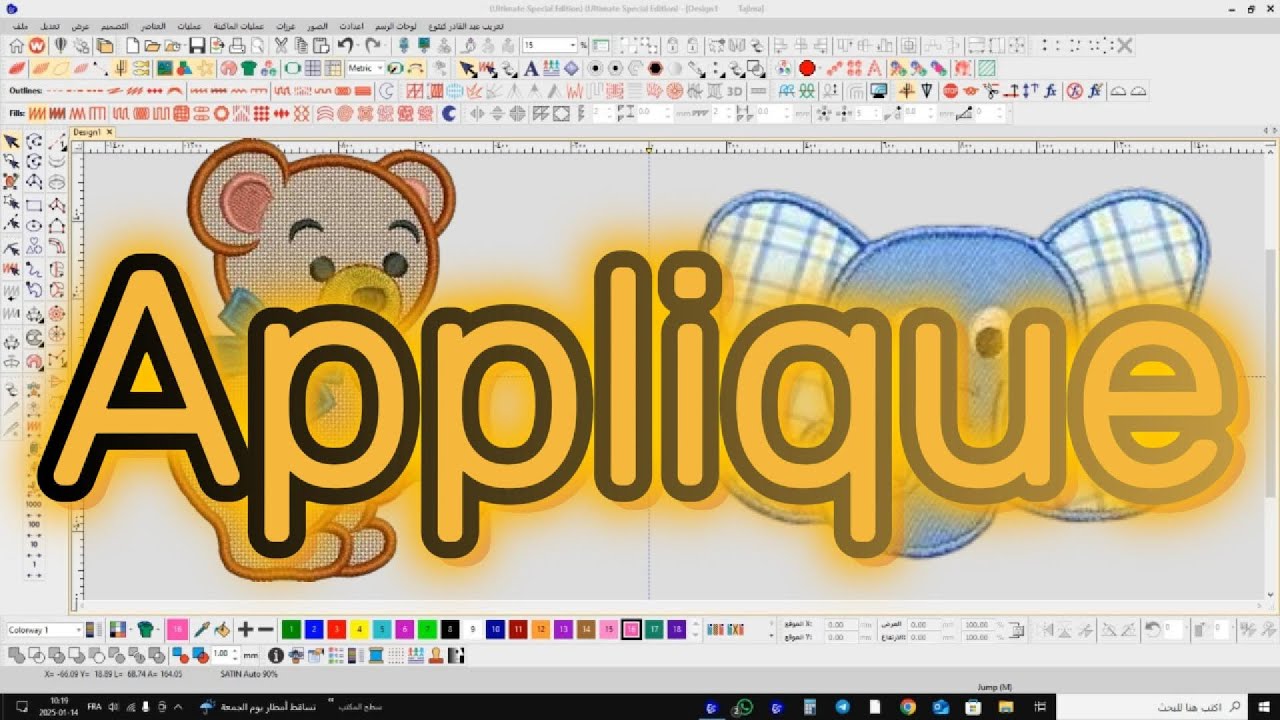
Task: Click the 3D effect icon
Action: (735, 91)
